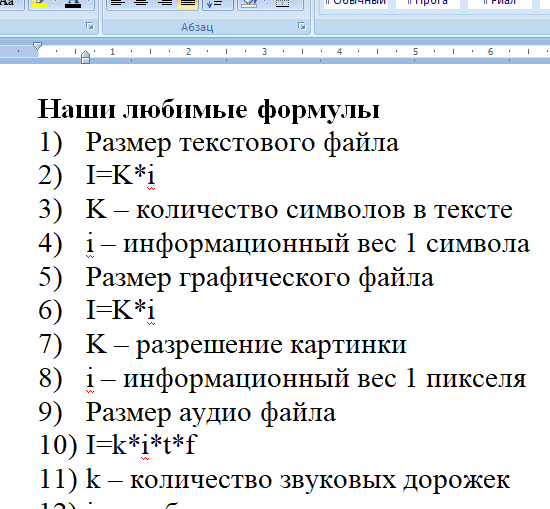Image resolution: width=550 pixels, height=509 pixels.
Task: Open the font dialog launcher
Action: tap(90, 26)
